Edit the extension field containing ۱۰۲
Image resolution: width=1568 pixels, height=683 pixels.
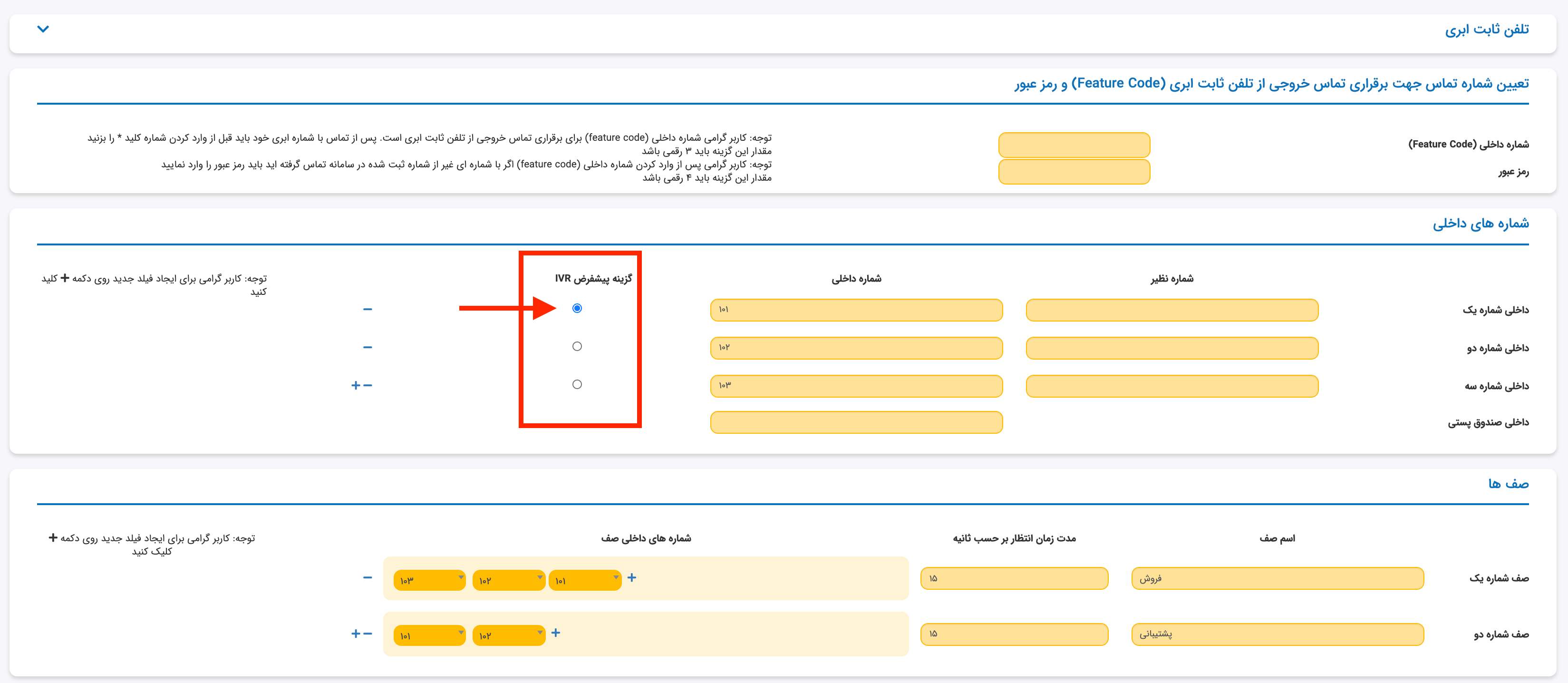click(856, 348)
